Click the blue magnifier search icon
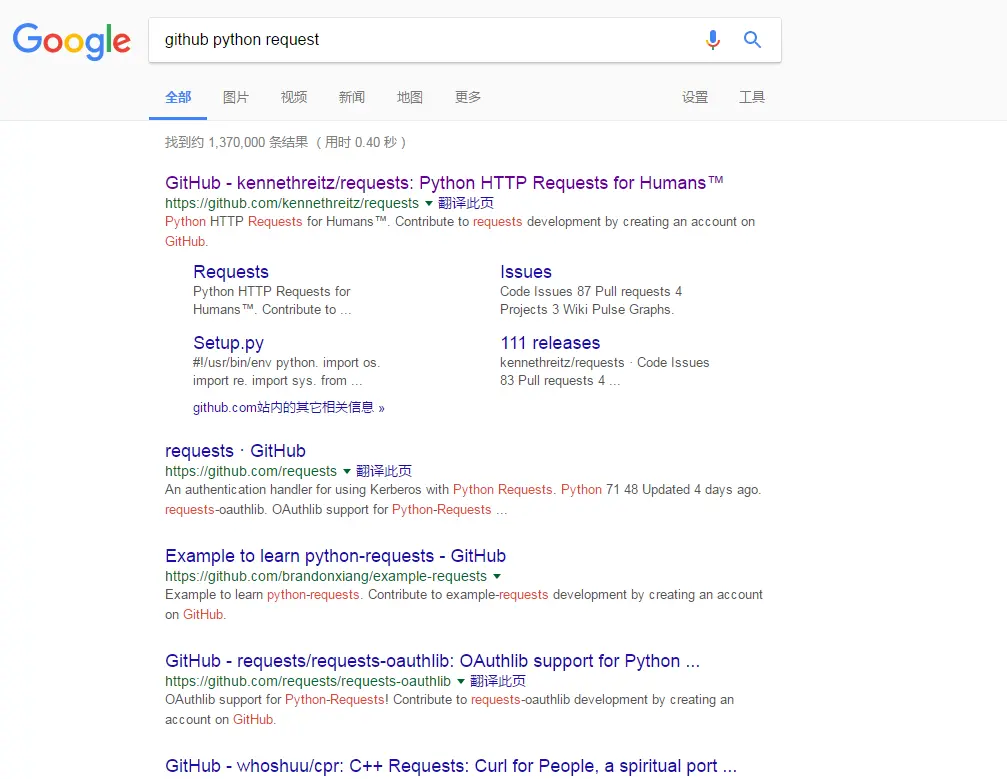 click(752, 40)
